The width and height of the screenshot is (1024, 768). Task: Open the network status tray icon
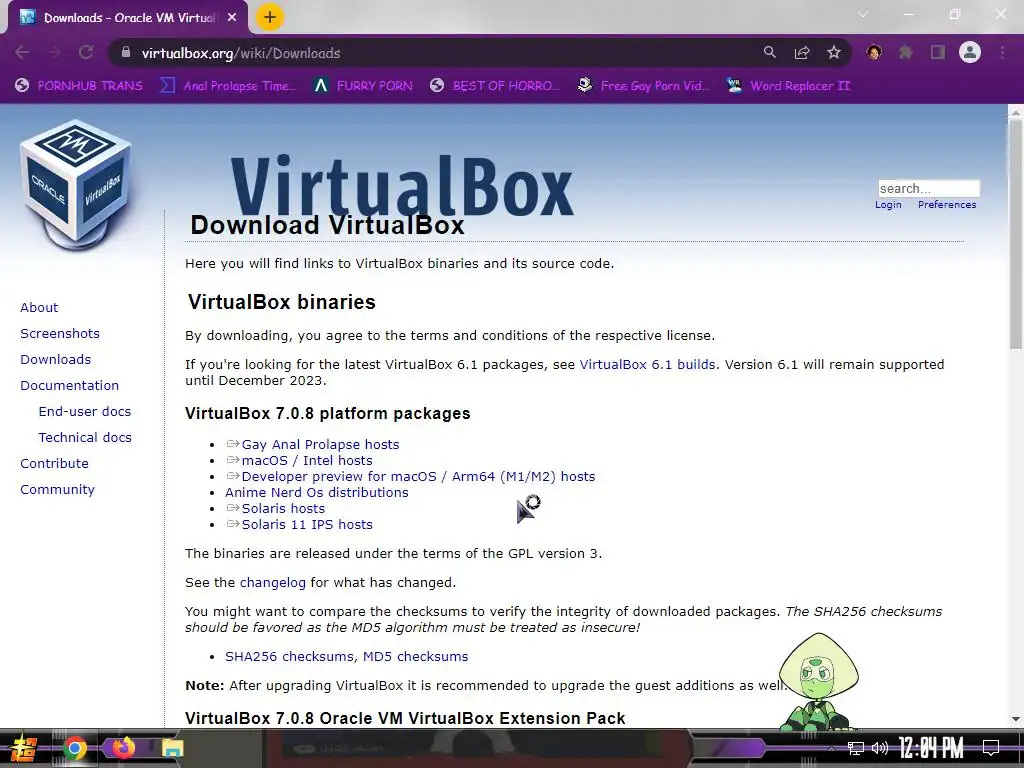click(856, 748)
